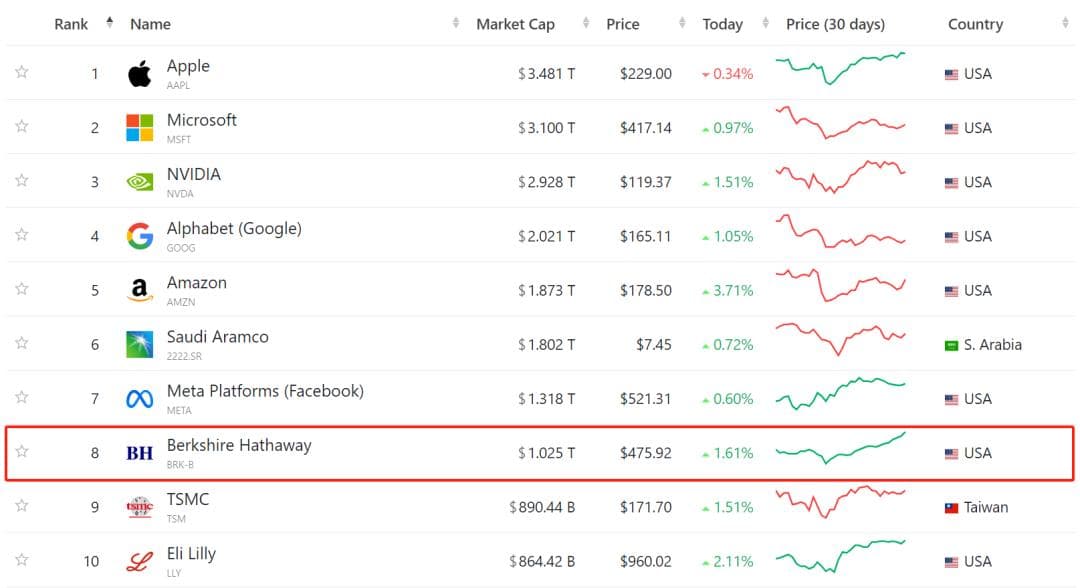
Task: Click the Google G logo
Action: (140, 236)
